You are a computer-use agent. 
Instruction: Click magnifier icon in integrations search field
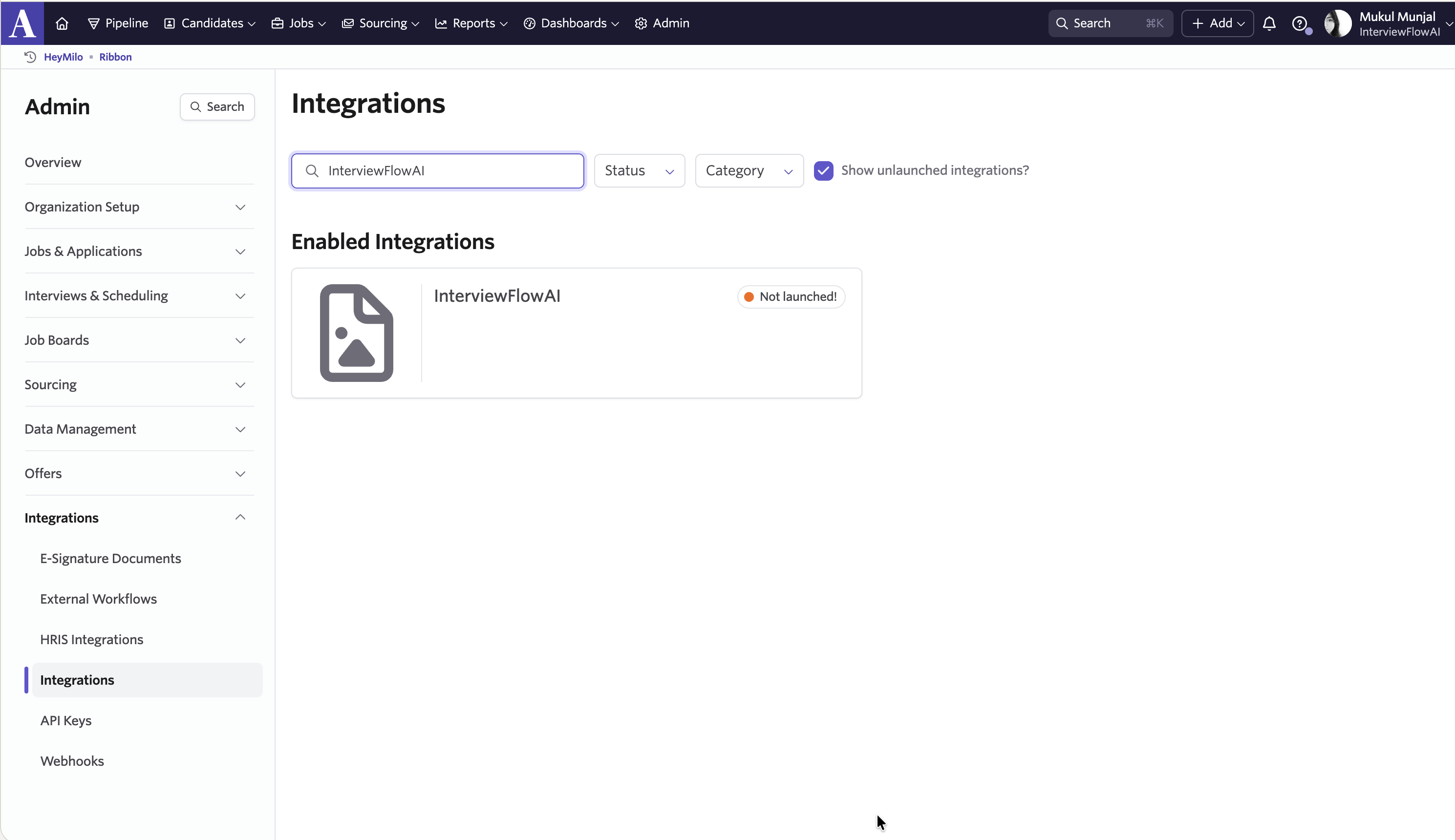point(312,171)
